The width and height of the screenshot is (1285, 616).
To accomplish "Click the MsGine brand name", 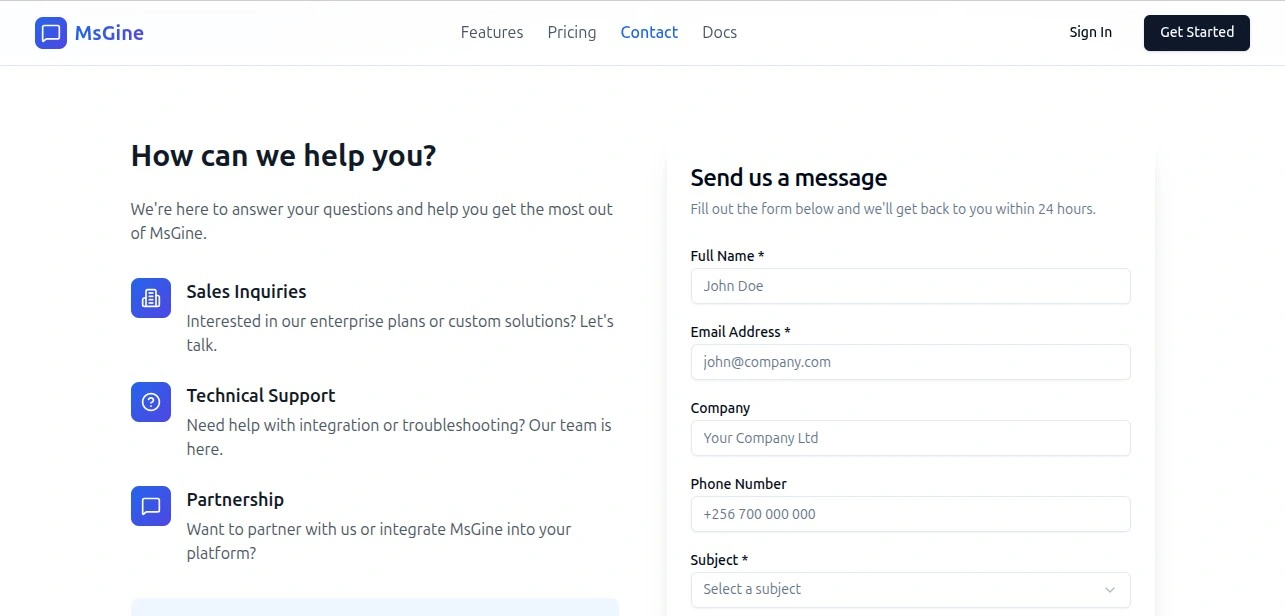I will tap(109, 33).
